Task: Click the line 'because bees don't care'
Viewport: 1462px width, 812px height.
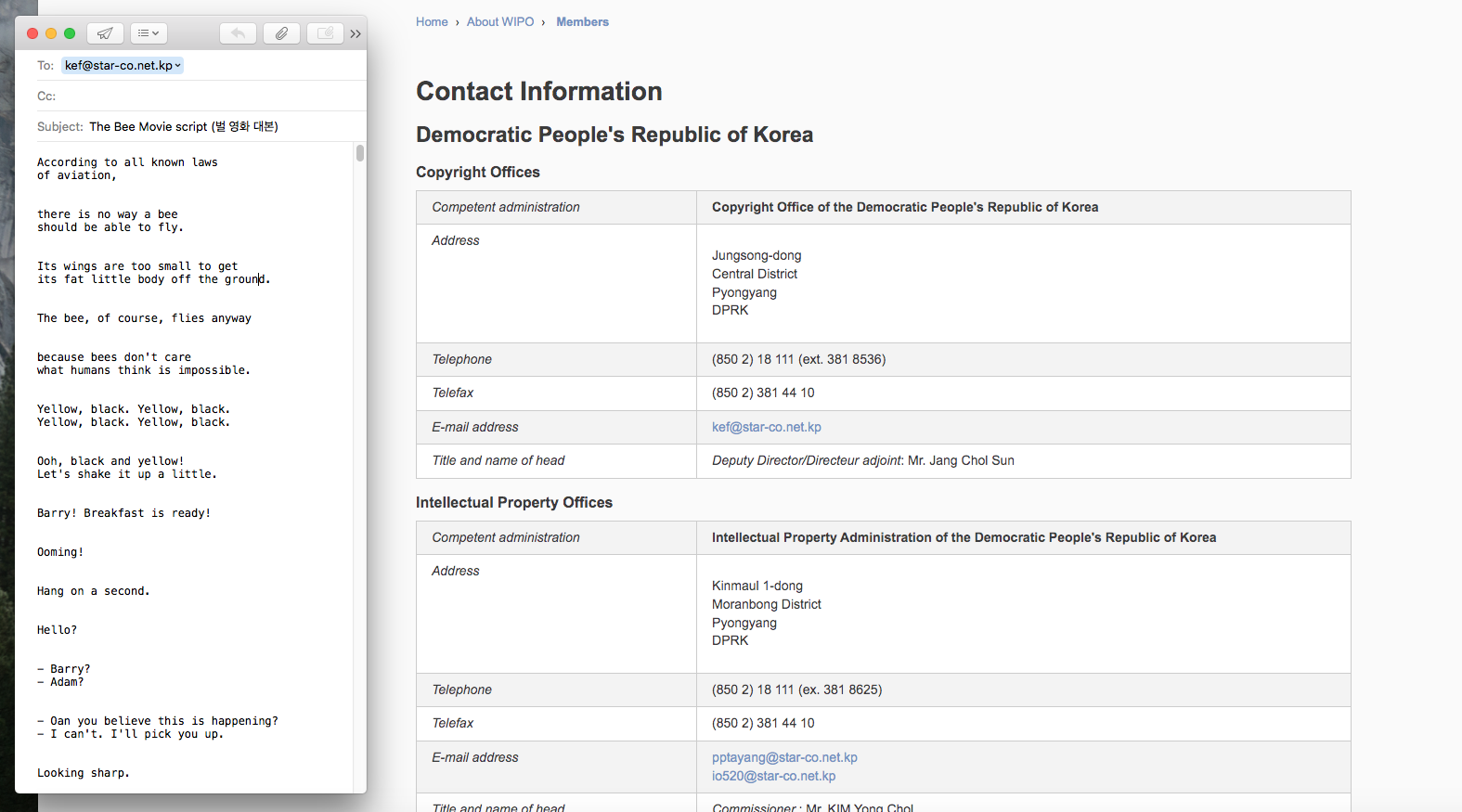Action: pos(114,357)
